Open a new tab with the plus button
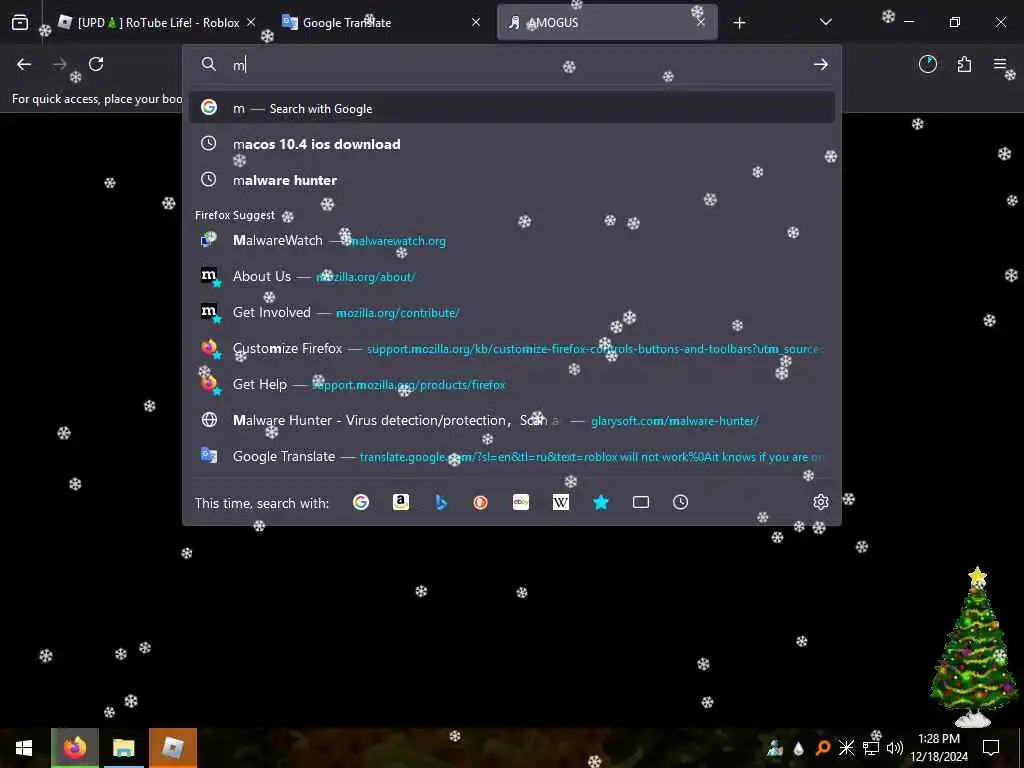The height and width of the screenshot is (768, 1024). click(739, 23)
